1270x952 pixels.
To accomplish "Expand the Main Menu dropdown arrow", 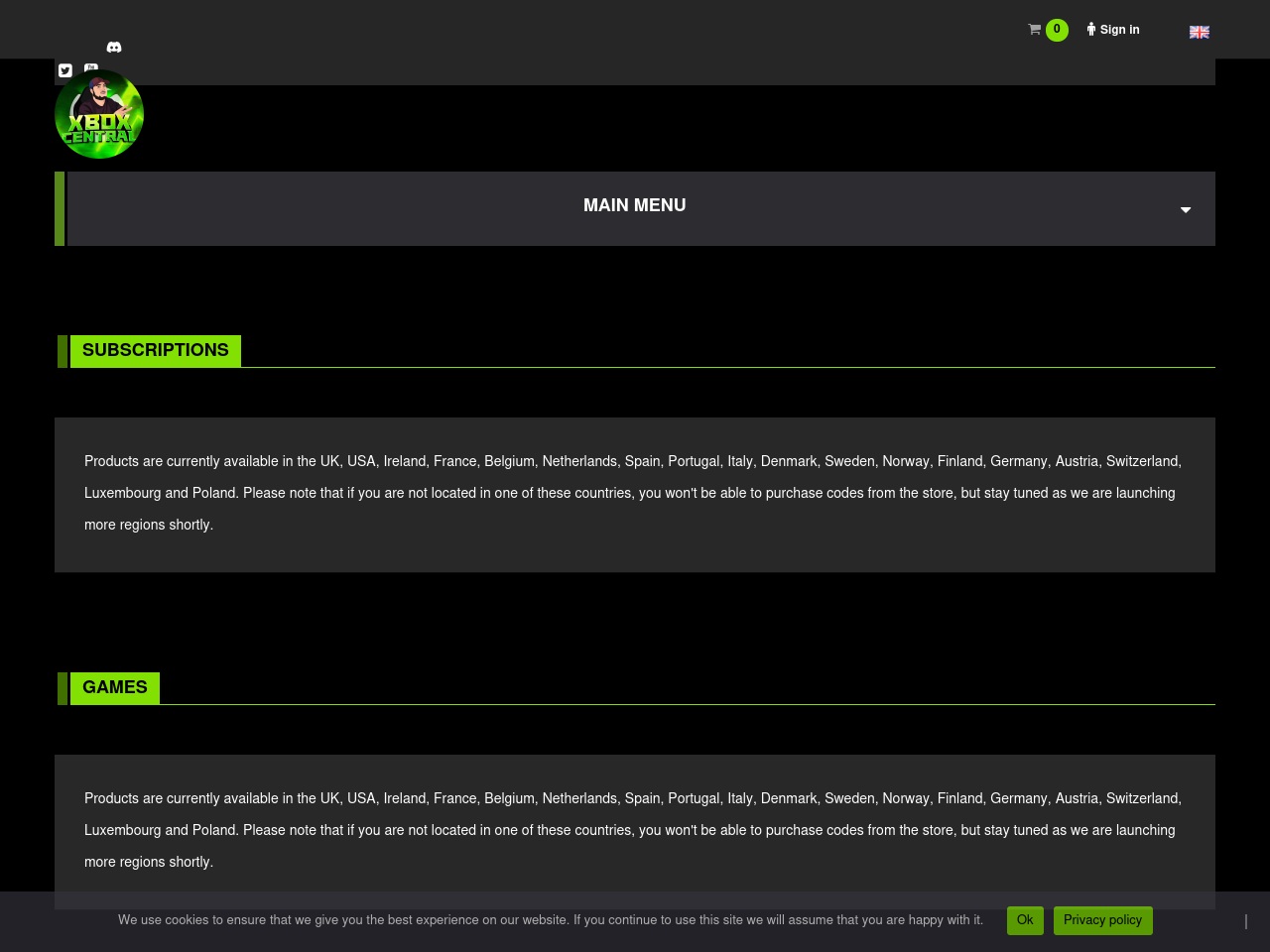I will click(x=1186, y=209).
